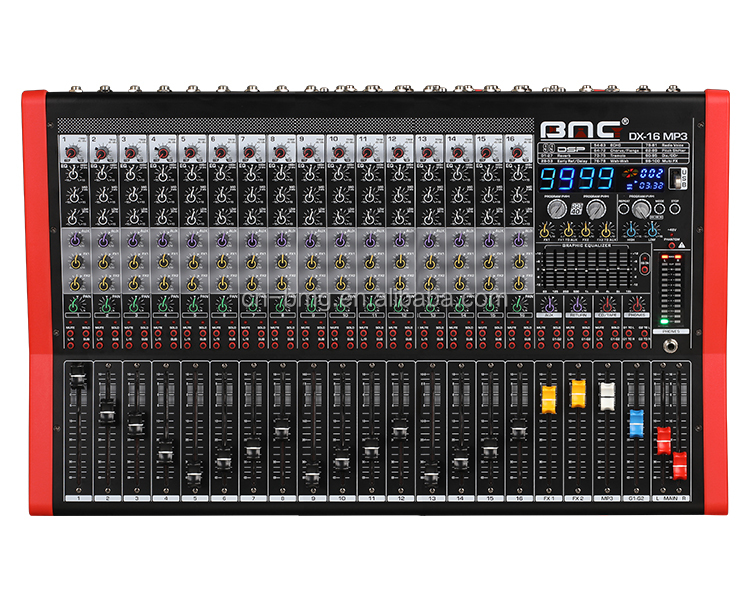750x600 pixels.
Task: Adjust the purple RETURN master knob
Action: point(578,304)
